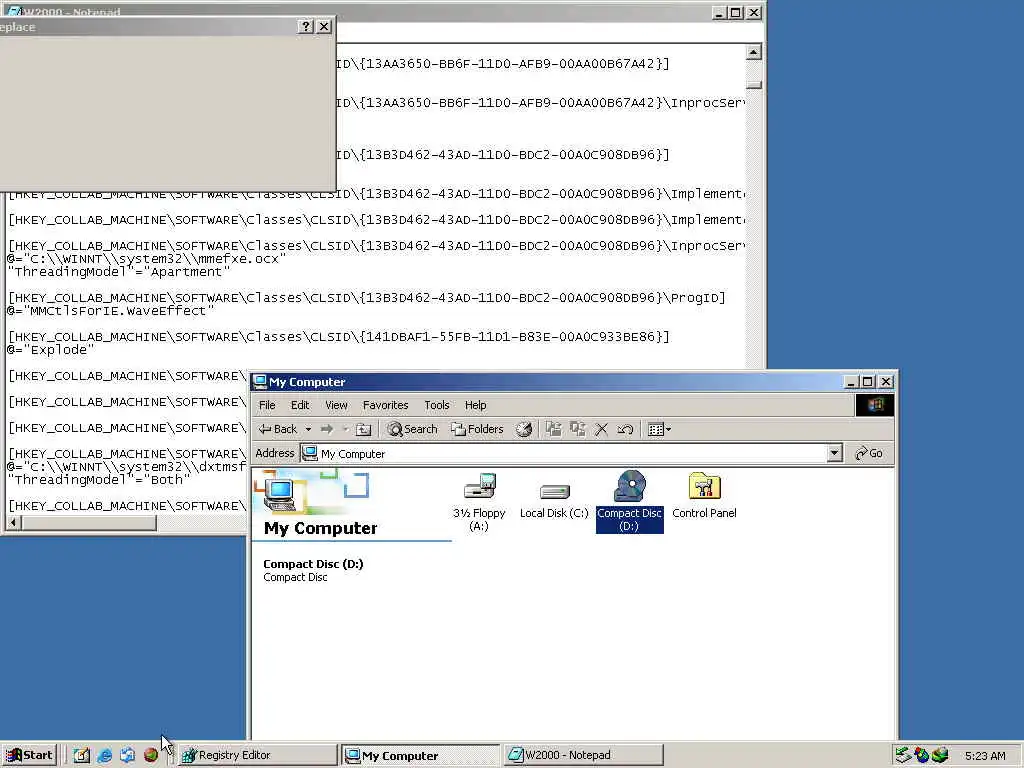Click the Notepad vertical scroll up arrow
This screenshot has height=768, width=1024.
pos(754,52)
